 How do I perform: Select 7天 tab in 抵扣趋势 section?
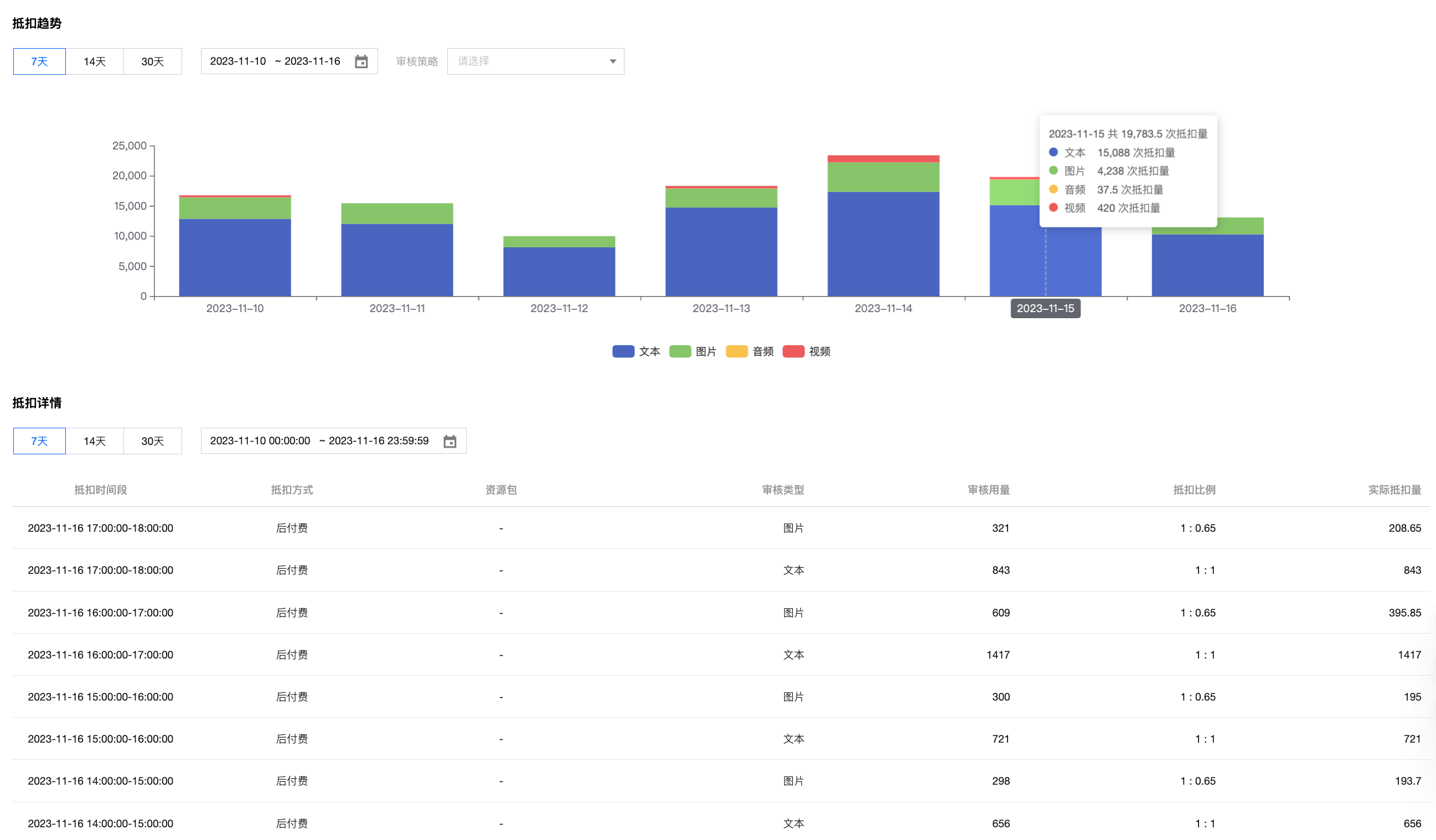[x=39, y=61]
